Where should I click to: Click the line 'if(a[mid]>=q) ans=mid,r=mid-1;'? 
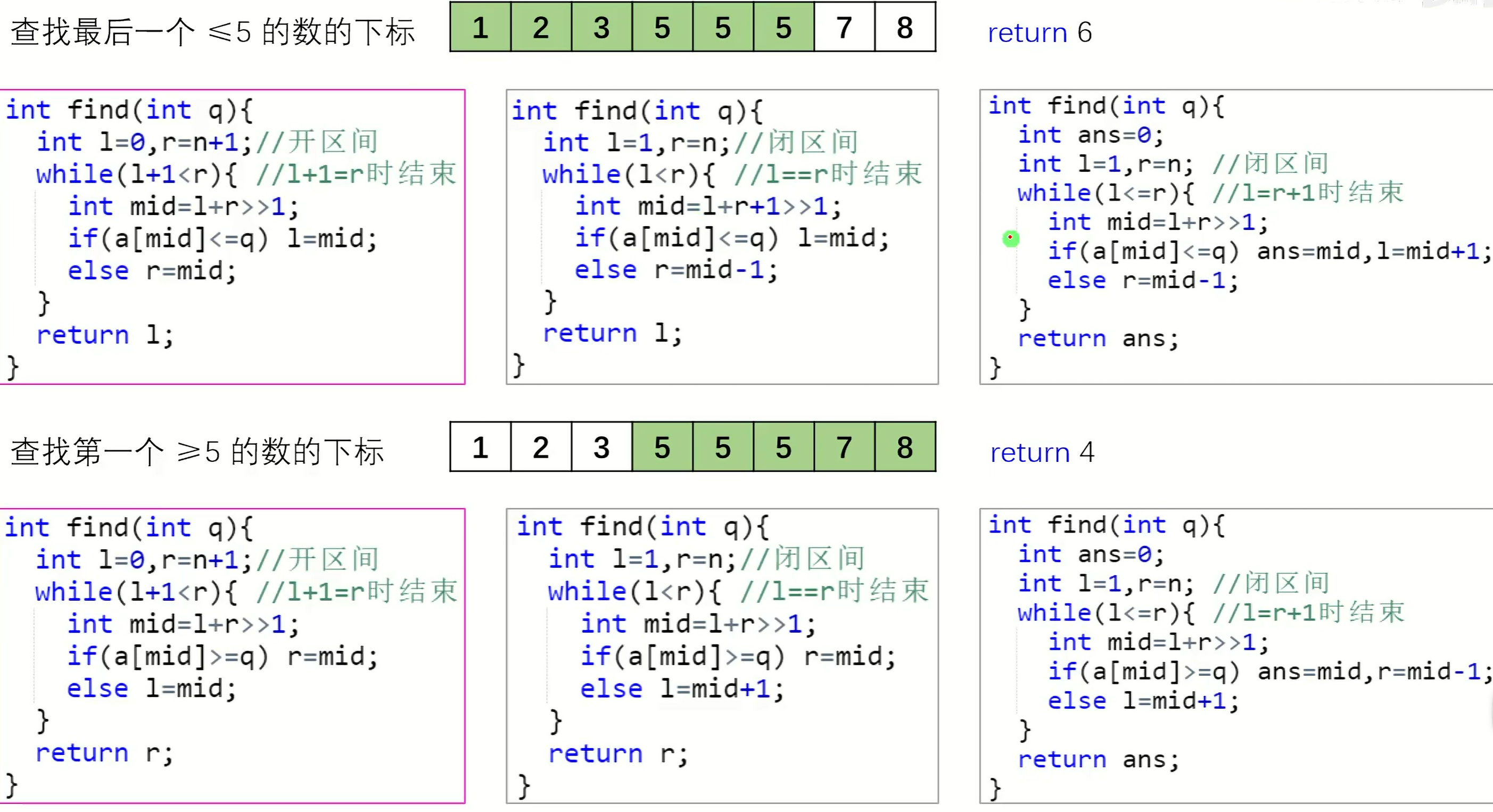(1269, 672)
